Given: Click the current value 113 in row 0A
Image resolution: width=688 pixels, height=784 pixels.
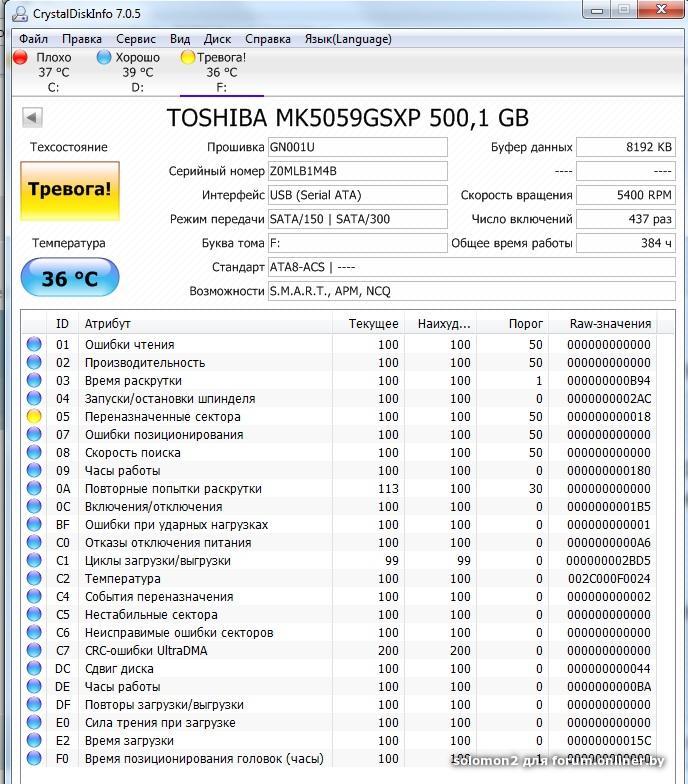Looking at the screenshot, I should (388, 488).
